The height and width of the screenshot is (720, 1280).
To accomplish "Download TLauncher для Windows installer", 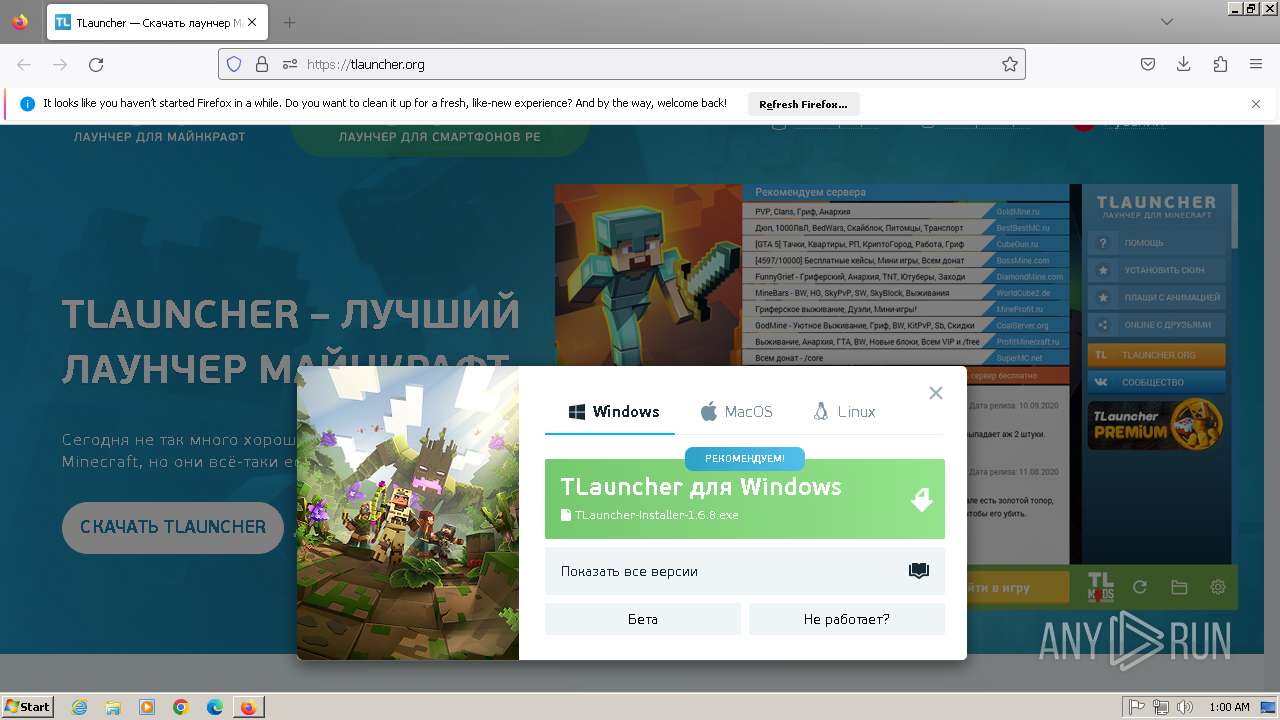I will [x=744, y=499].
